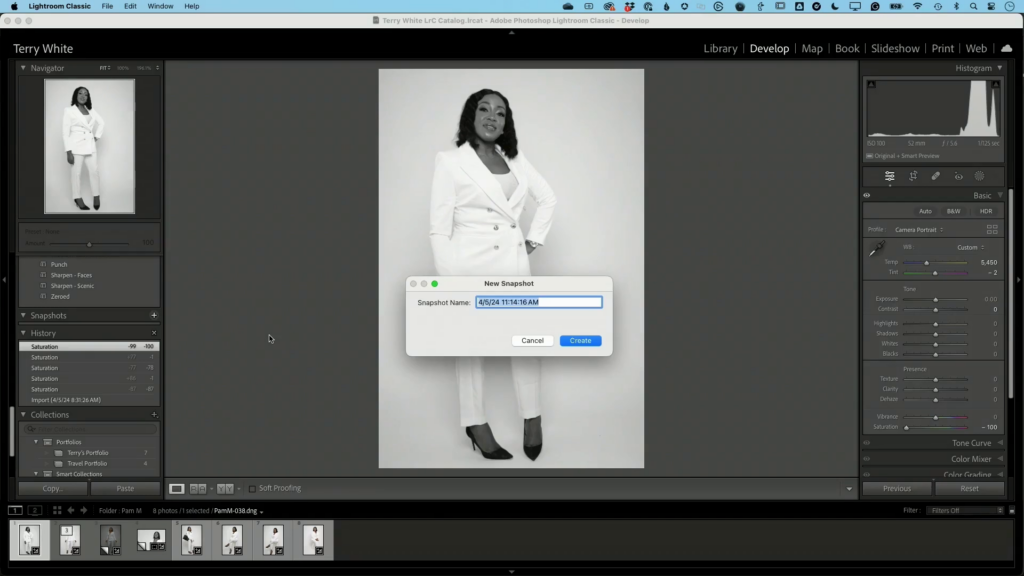Add a new snapshot with plus icon

(x=154, y=315)
